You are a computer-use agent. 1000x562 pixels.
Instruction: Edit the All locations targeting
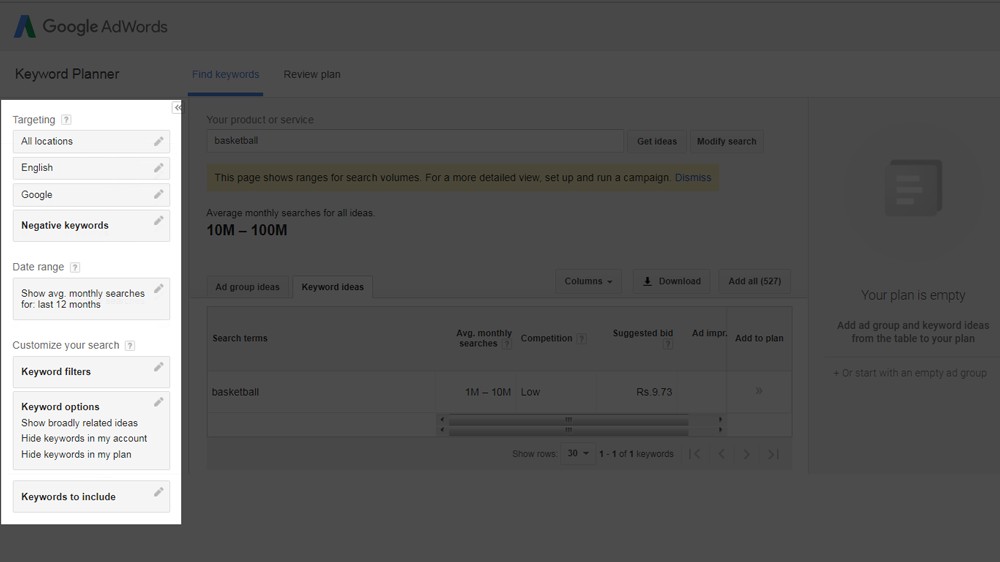(x=158, y=142)
